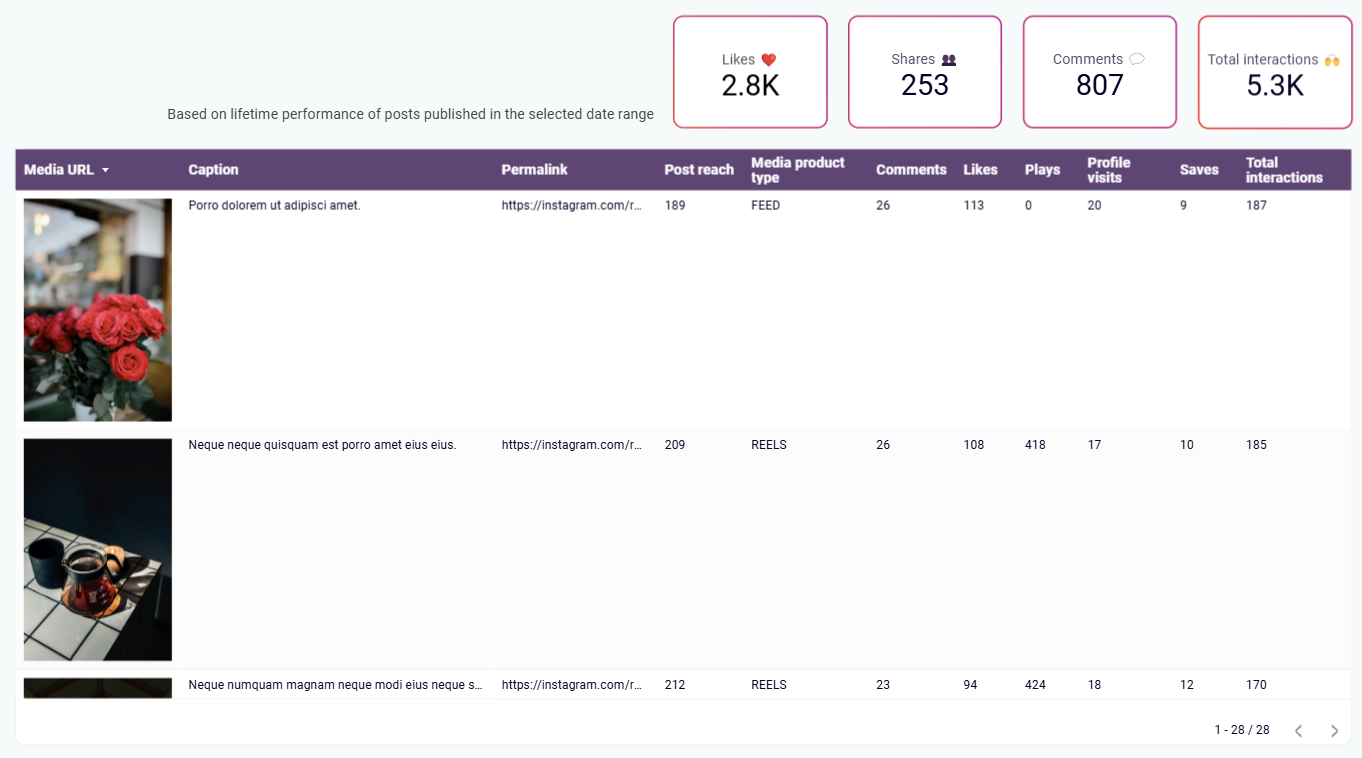Viewport: 1362px width, 758px height.
Task: Click caption starting 'Neque neque quisquam est'
Action: (x=322, y=445)
